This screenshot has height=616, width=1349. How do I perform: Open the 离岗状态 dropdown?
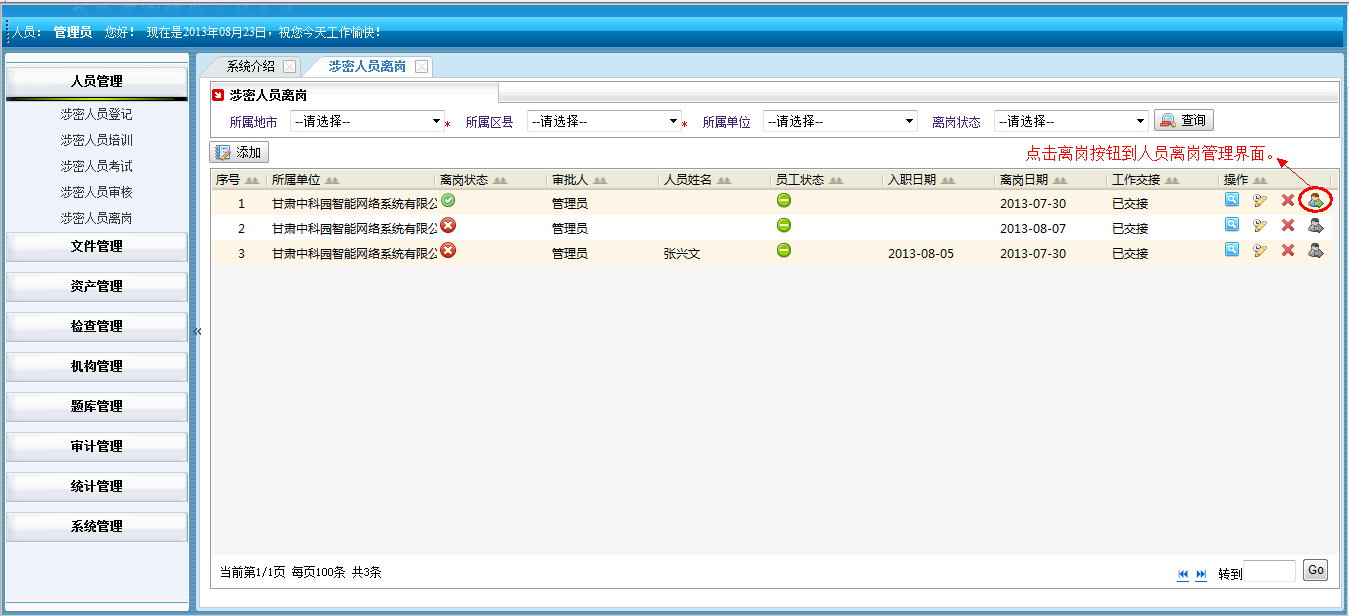click(1071, 121)
